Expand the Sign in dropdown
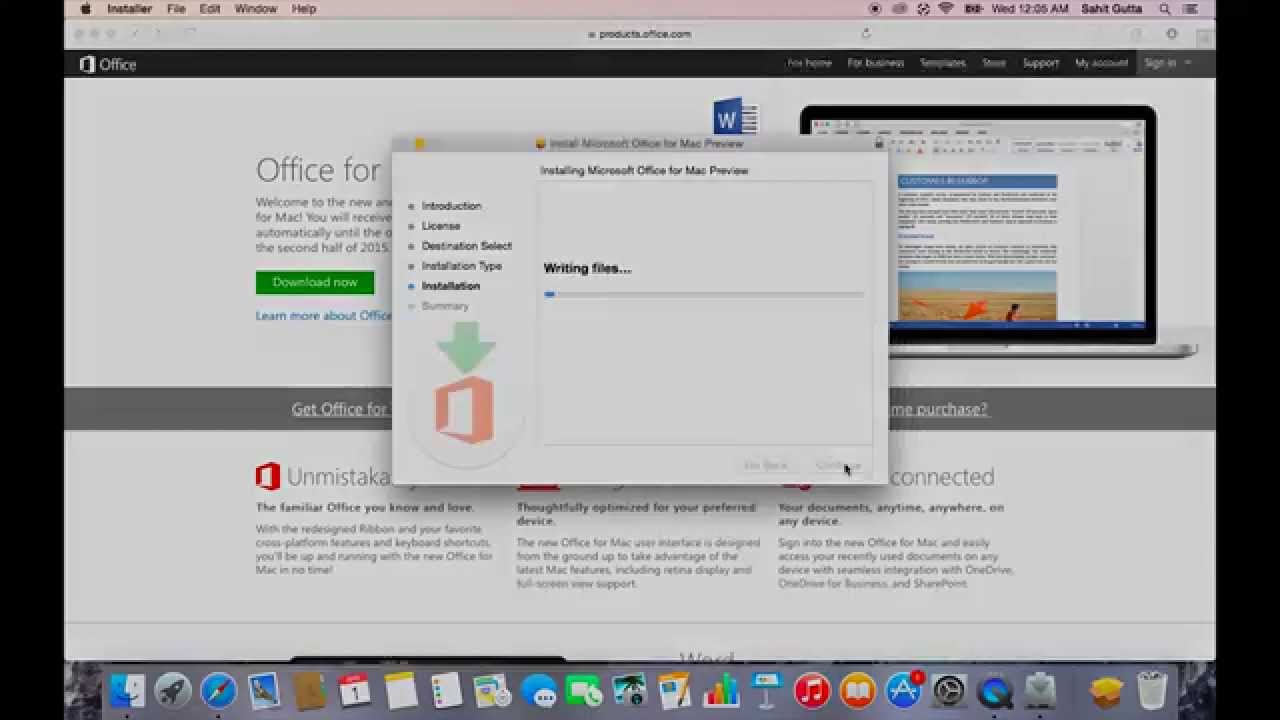 pyautogui.click(x=1167, y=63)
